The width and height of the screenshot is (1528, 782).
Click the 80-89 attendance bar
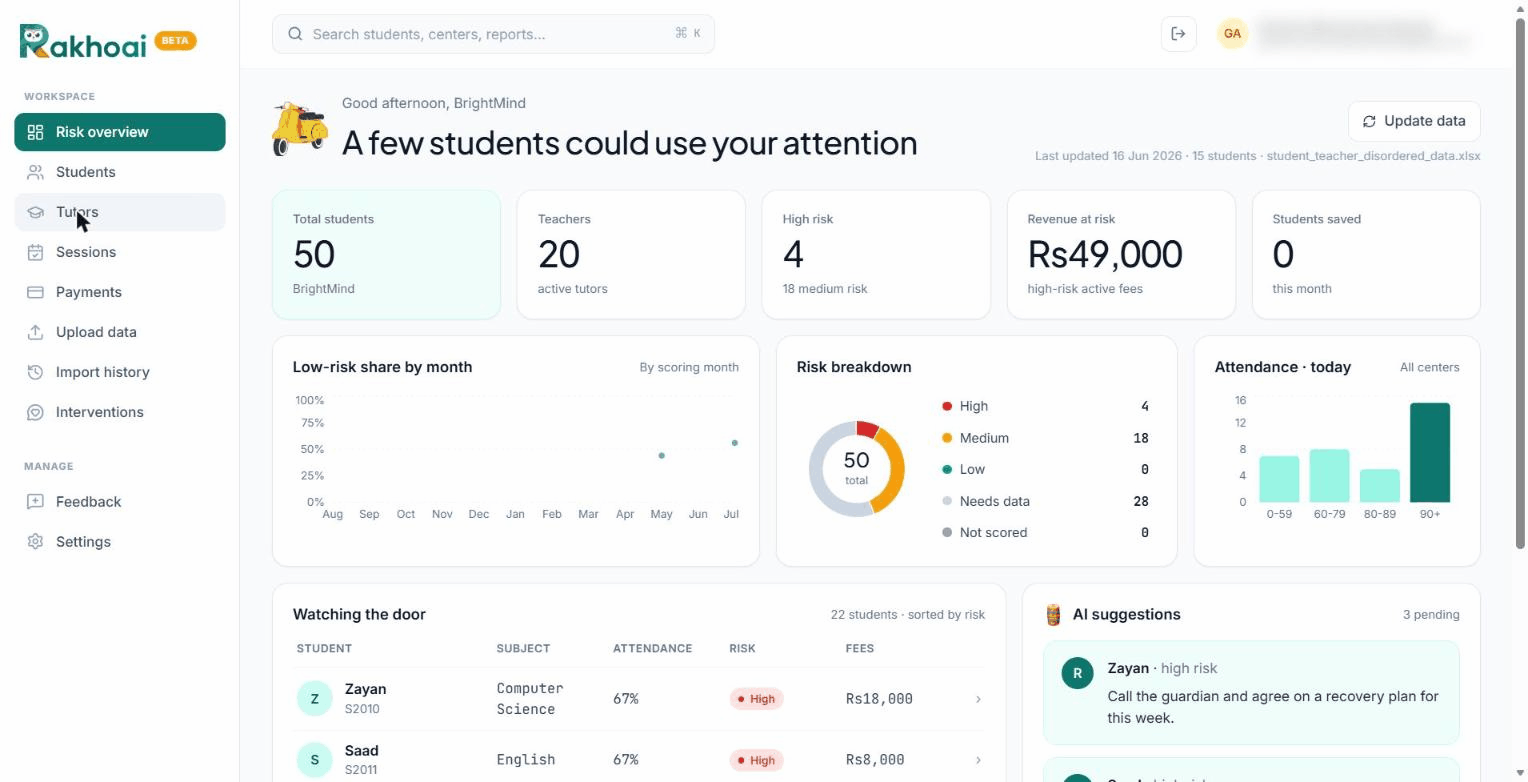tap(1380, 486)
